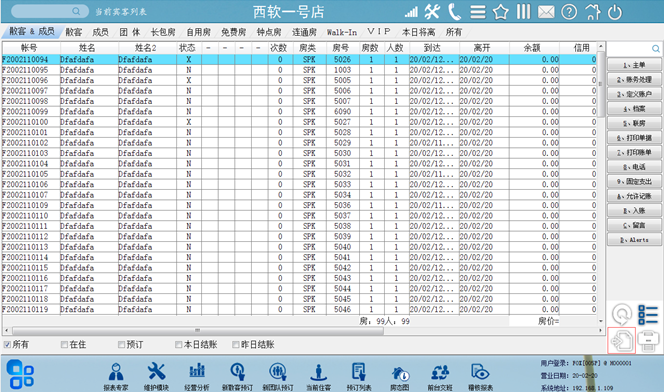Switch to the Walk-In tab

click(341, 32)
